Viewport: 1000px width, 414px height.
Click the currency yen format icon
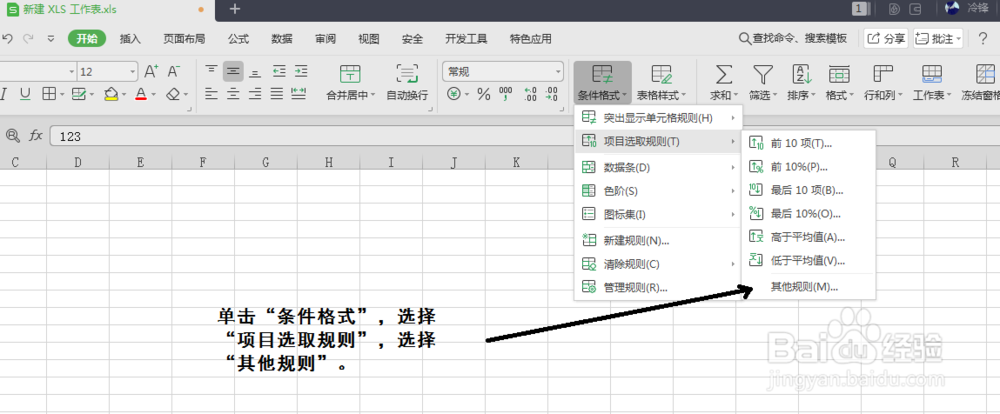(453, 94)
